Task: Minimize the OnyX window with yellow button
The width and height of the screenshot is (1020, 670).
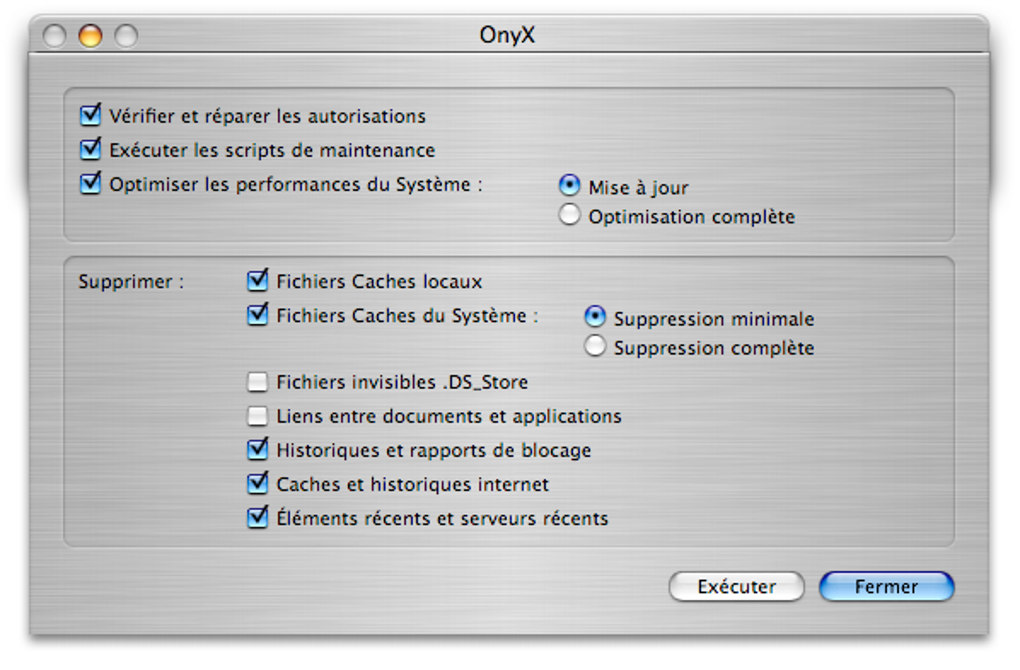Action: pos(90,36)
